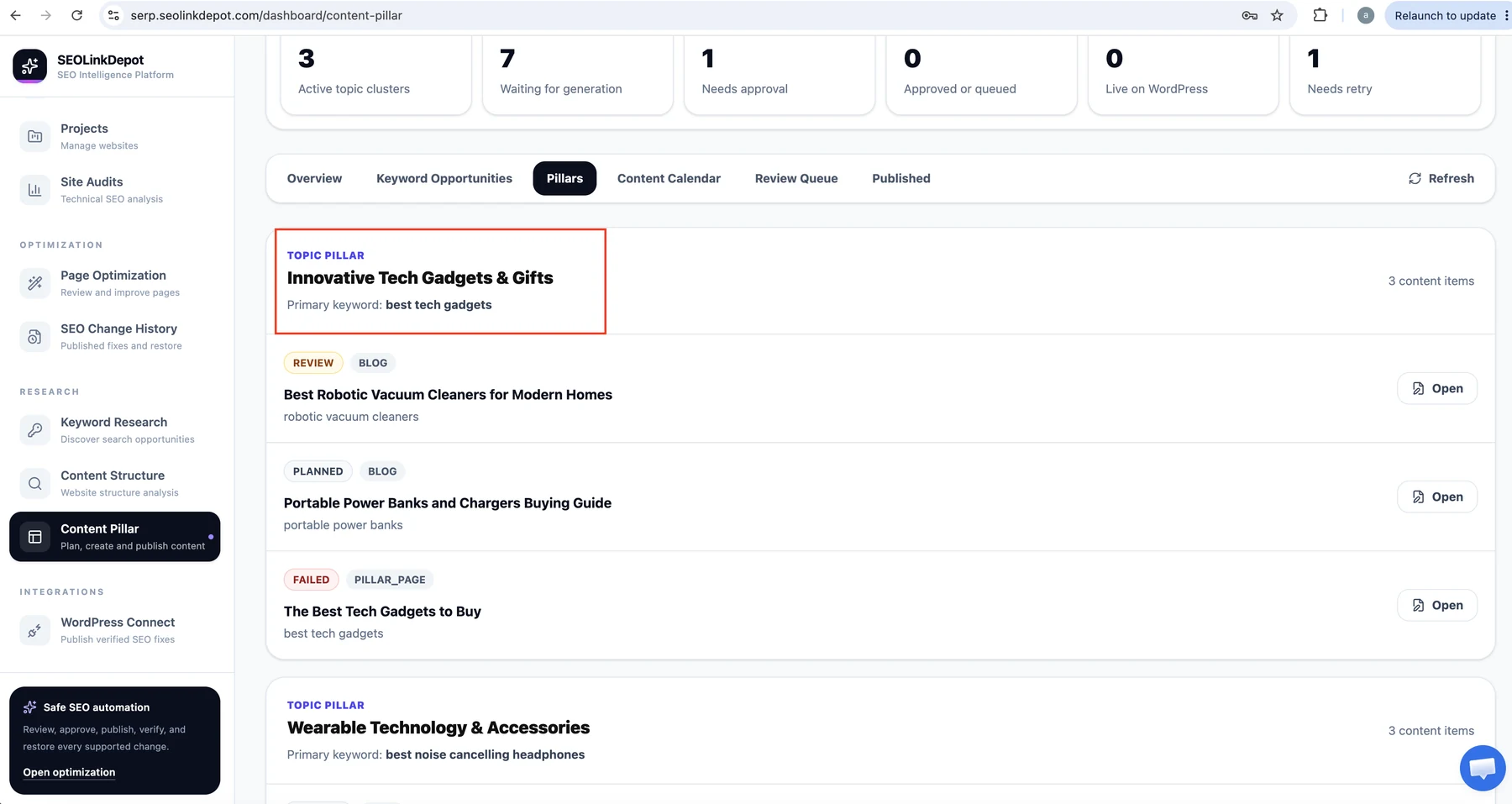Click the PLANNED status badge
The width and height of the screenshot is (1512, 804).
click(x=318, y=471)
